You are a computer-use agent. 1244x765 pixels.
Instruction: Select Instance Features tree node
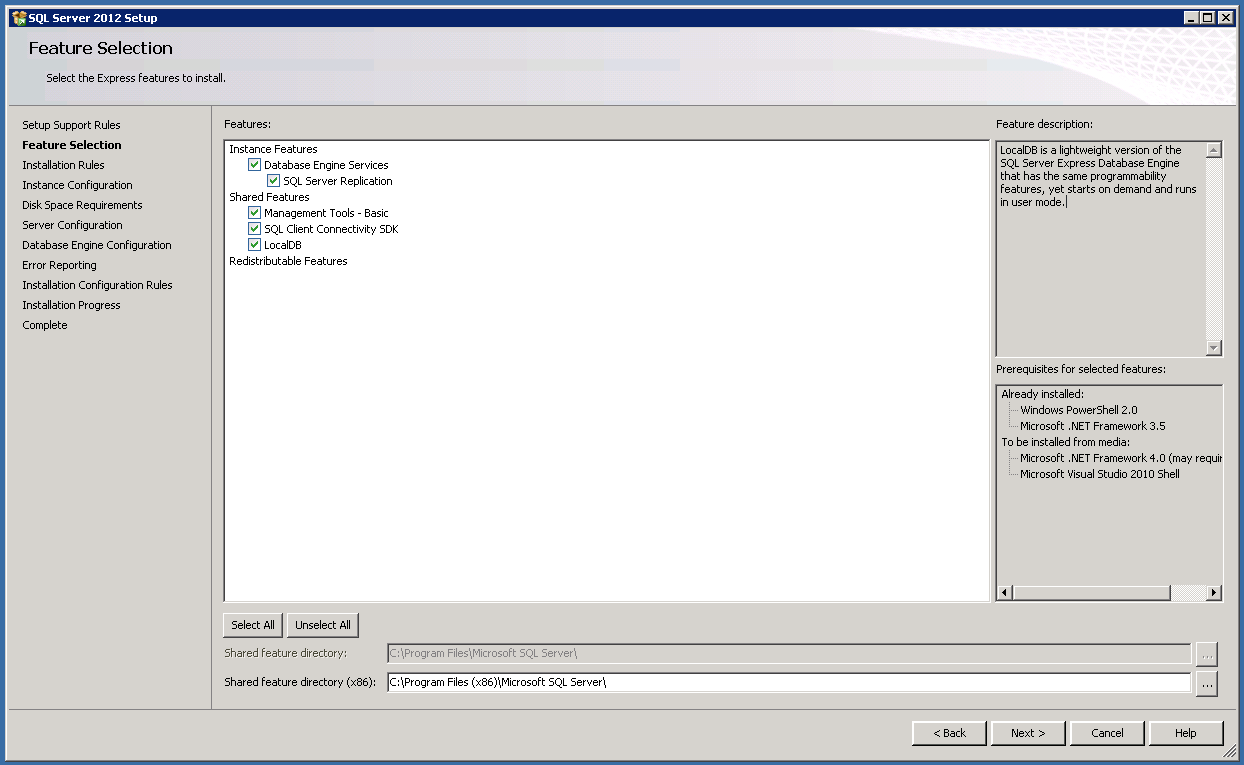[273, 149]
